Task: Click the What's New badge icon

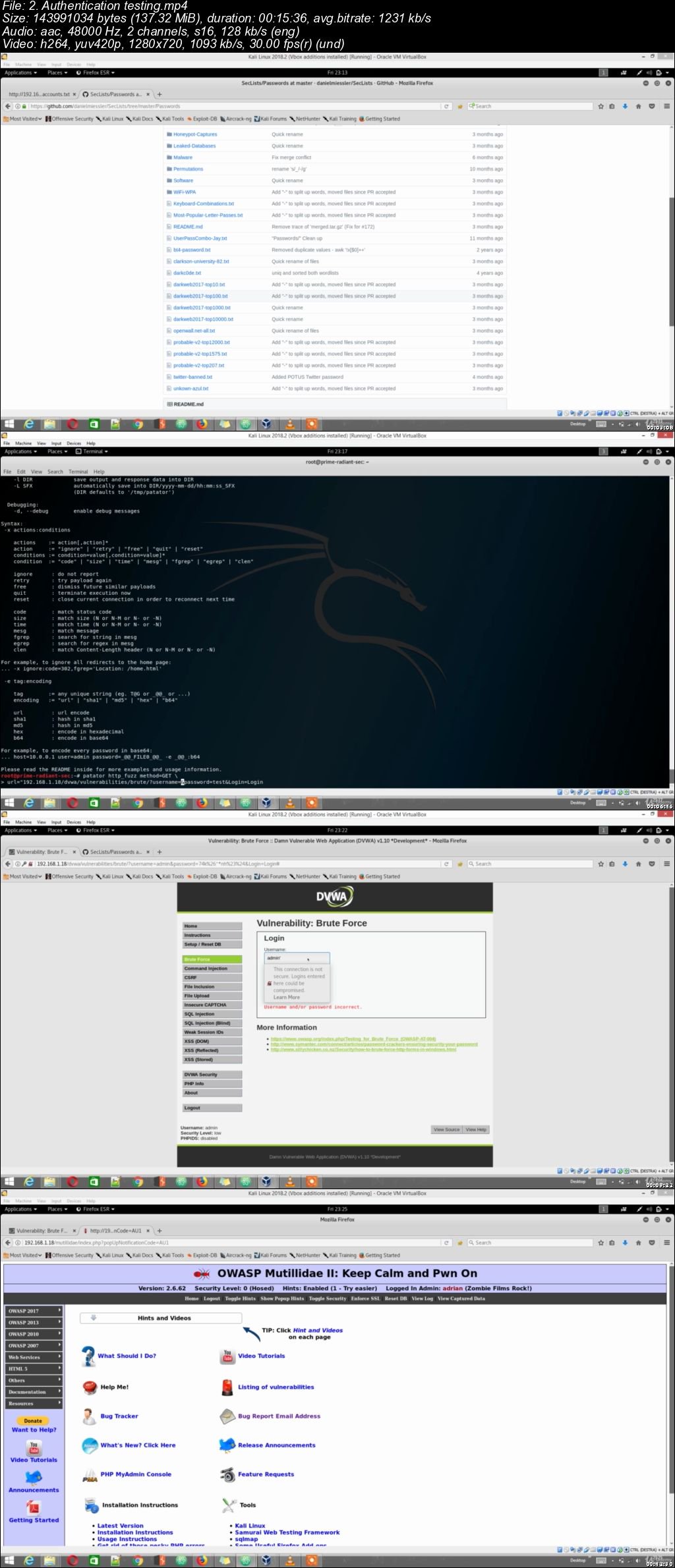Action: (x=90, y=1445)
